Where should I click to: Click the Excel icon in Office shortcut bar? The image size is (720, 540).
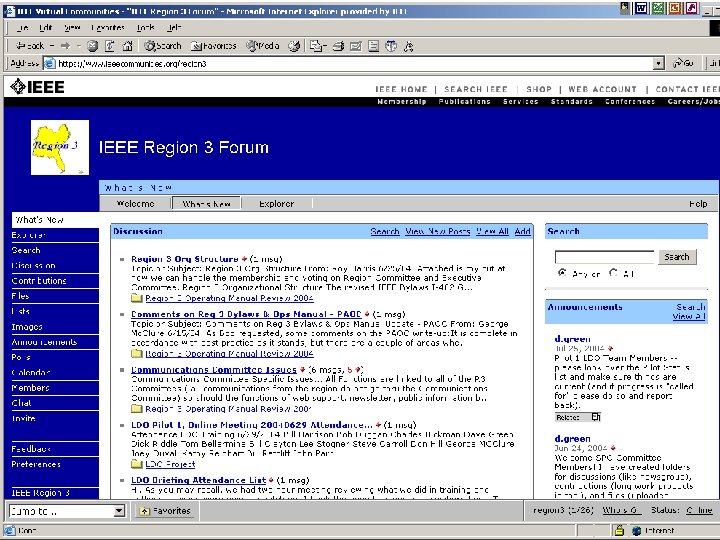pyautogui.click(x=658, y=8)
